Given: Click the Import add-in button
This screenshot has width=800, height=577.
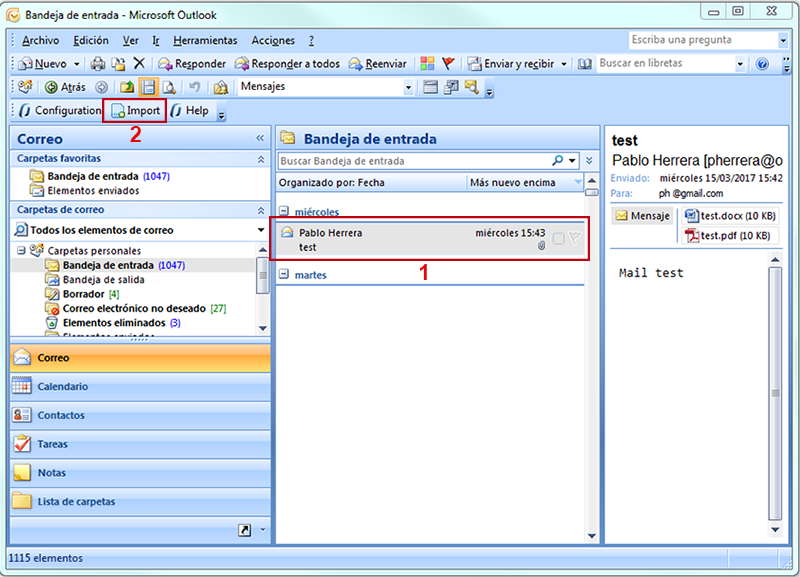Looking at the screenshot, I should (135, 111).
